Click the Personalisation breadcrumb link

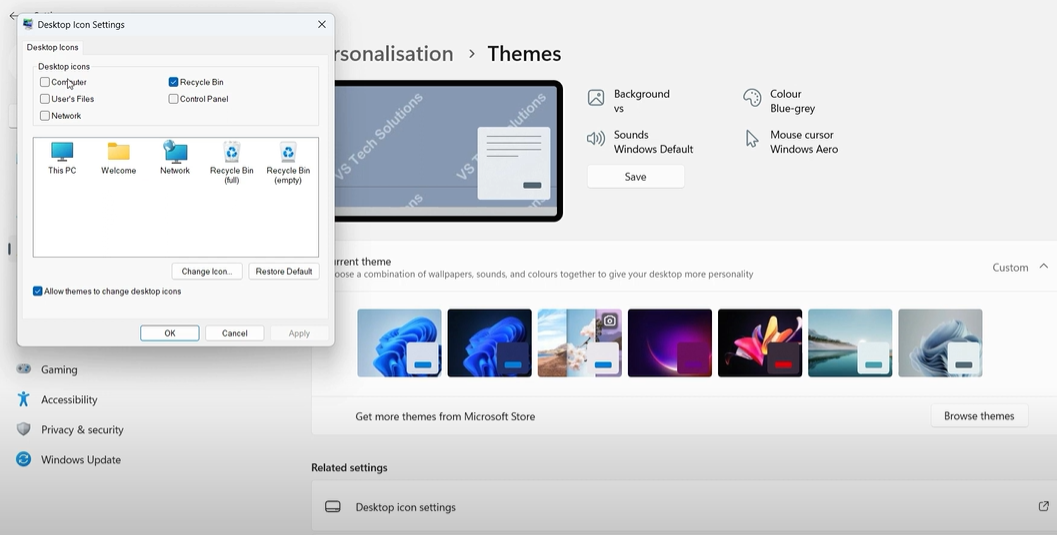394,54
